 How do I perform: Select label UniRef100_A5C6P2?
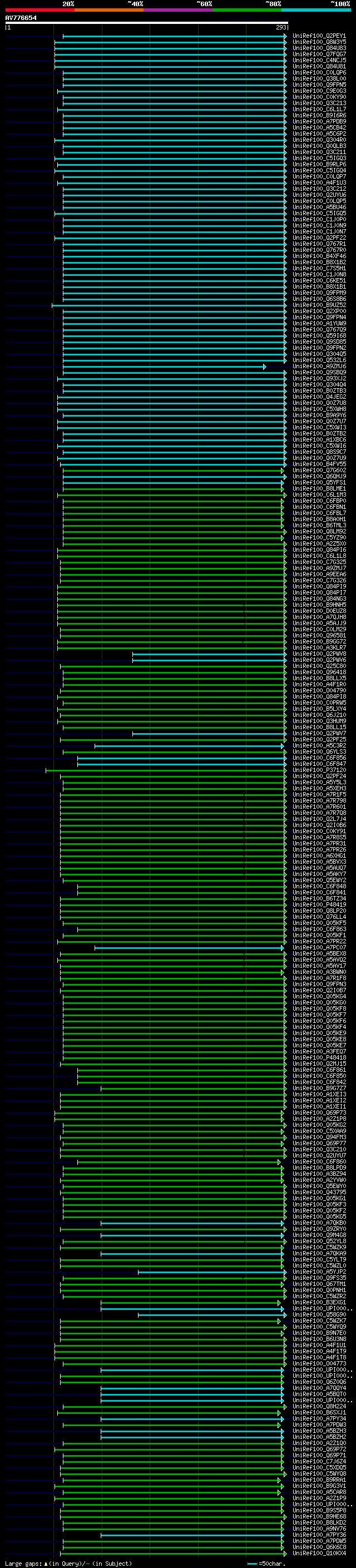[x=319, y=134]
